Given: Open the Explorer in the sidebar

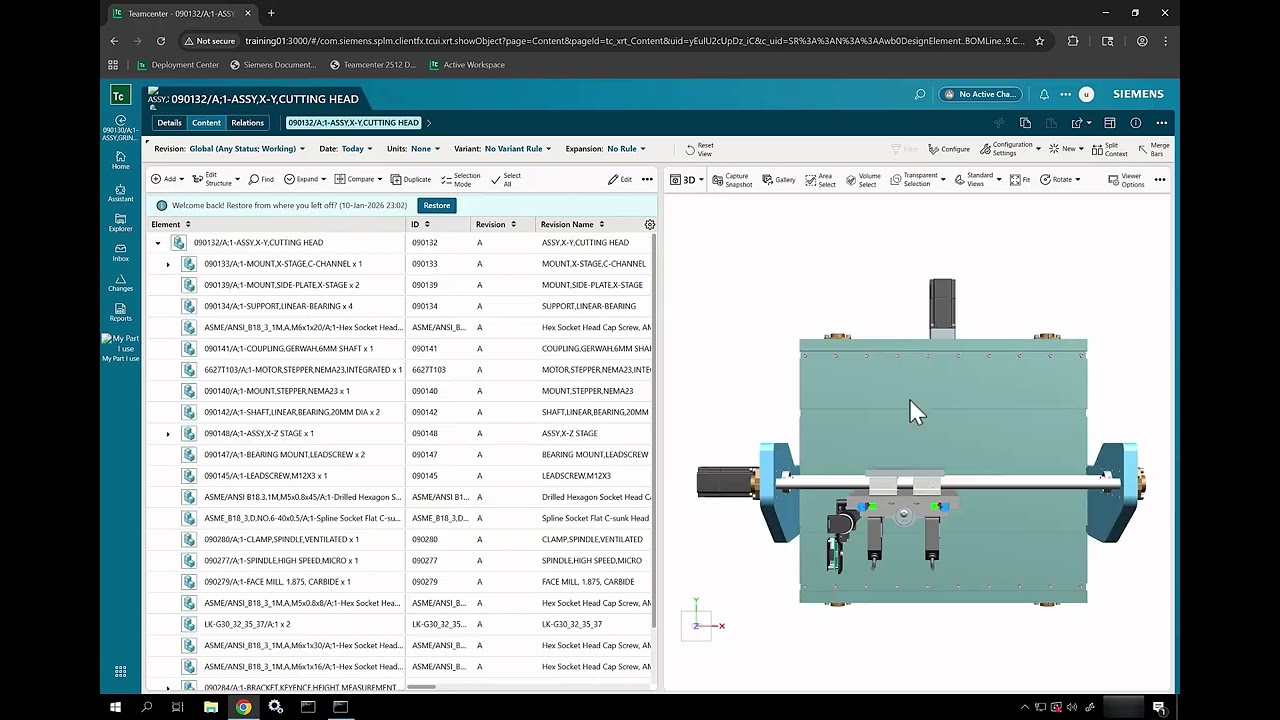Looking at the screenshot, I should [120, 222].
